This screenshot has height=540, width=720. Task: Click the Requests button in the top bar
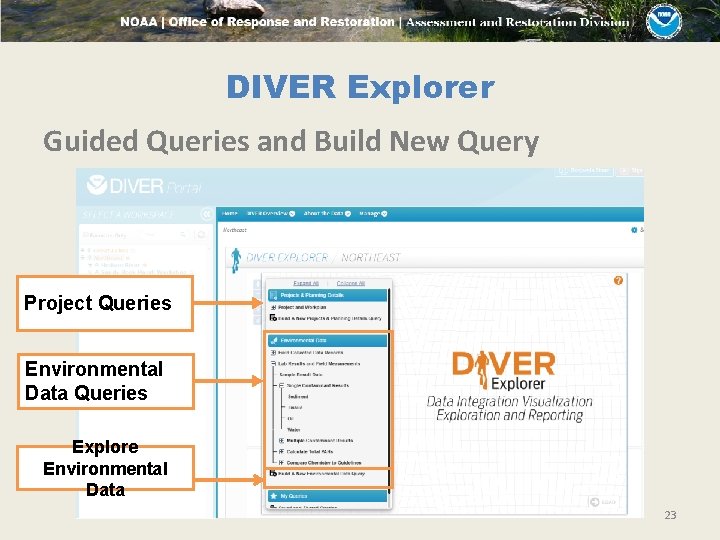point(585,170)
